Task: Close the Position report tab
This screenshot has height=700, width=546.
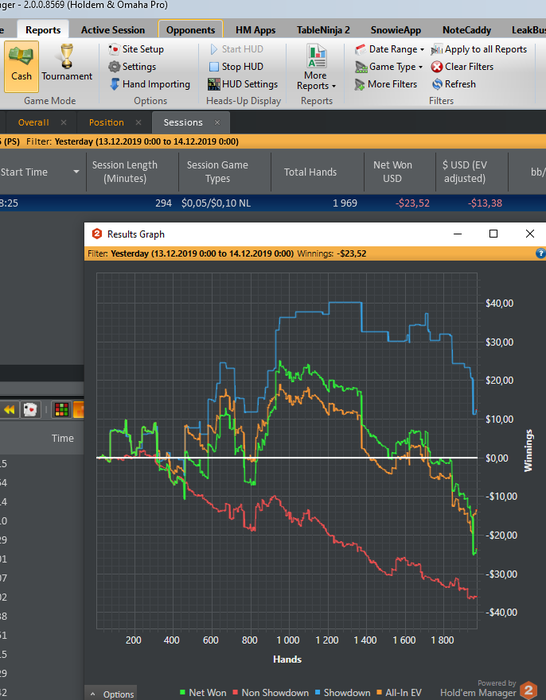Action: click(x=138, y=122)
